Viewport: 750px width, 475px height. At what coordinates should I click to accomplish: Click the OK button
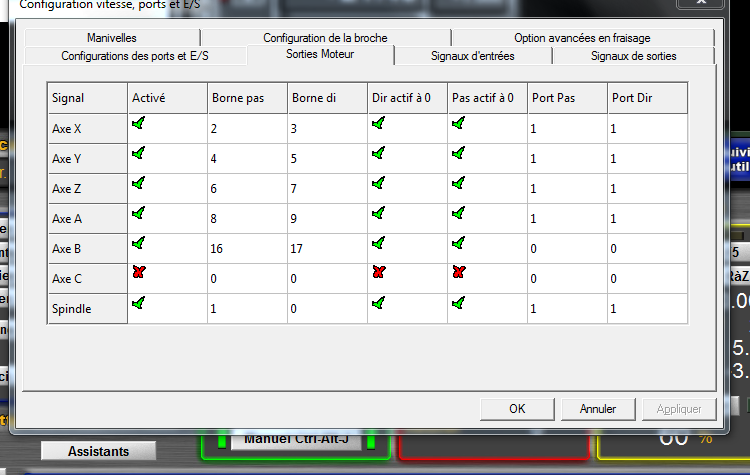517,408
